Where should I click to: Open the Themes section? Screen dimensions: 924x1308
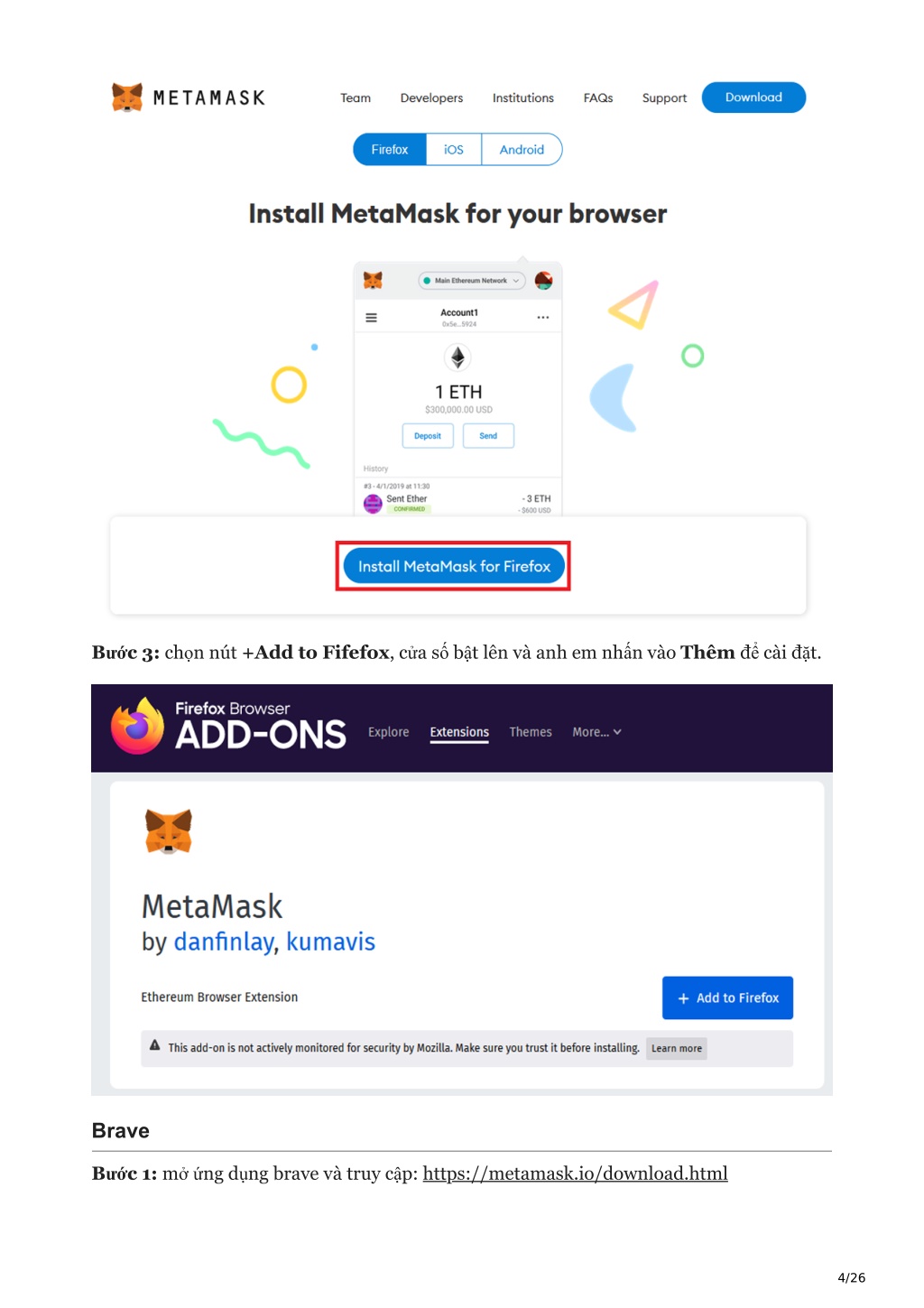point(531,732)
